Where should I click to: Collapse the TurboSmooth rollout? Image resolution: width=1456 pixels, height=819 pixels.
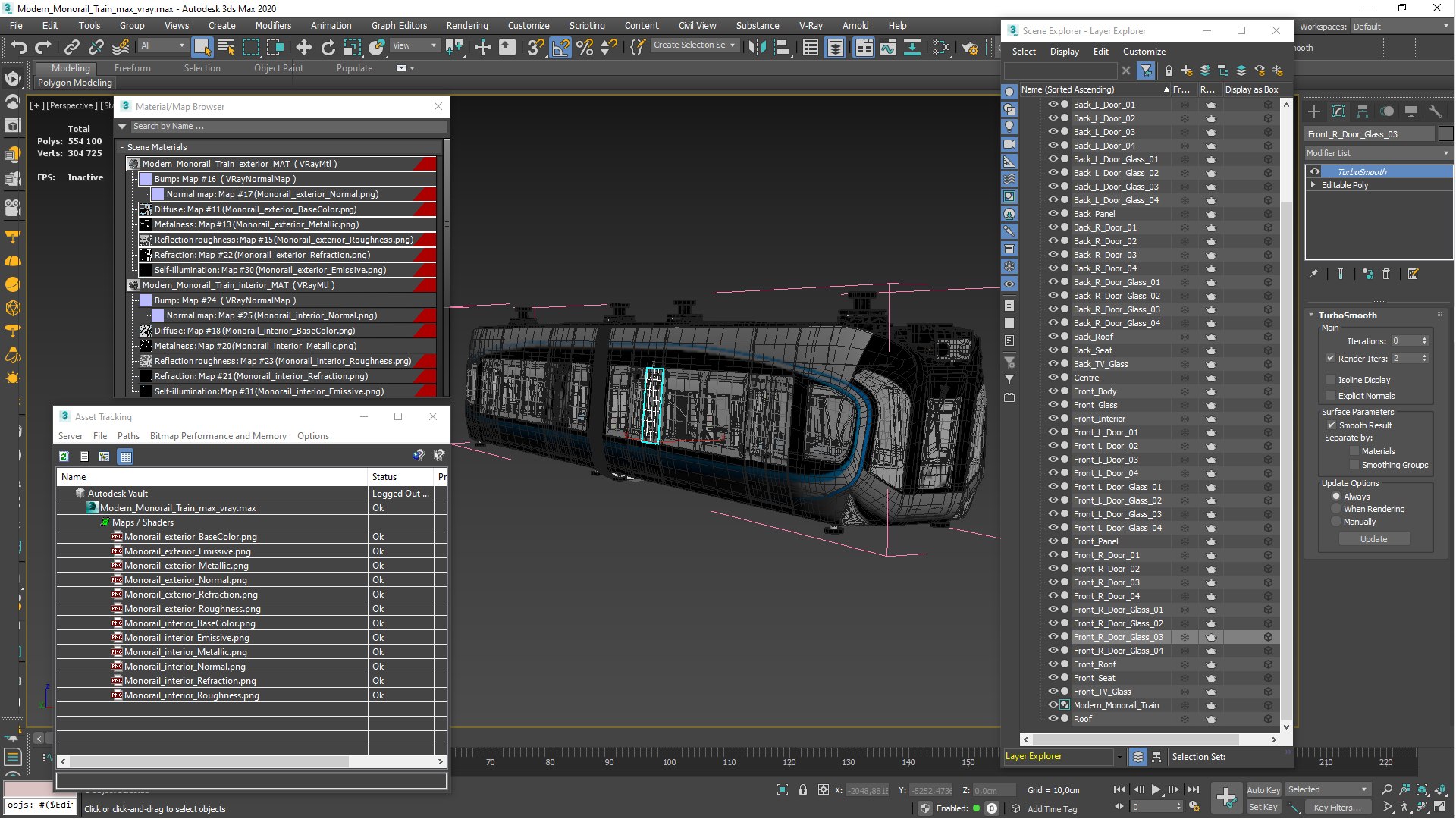1312,315
